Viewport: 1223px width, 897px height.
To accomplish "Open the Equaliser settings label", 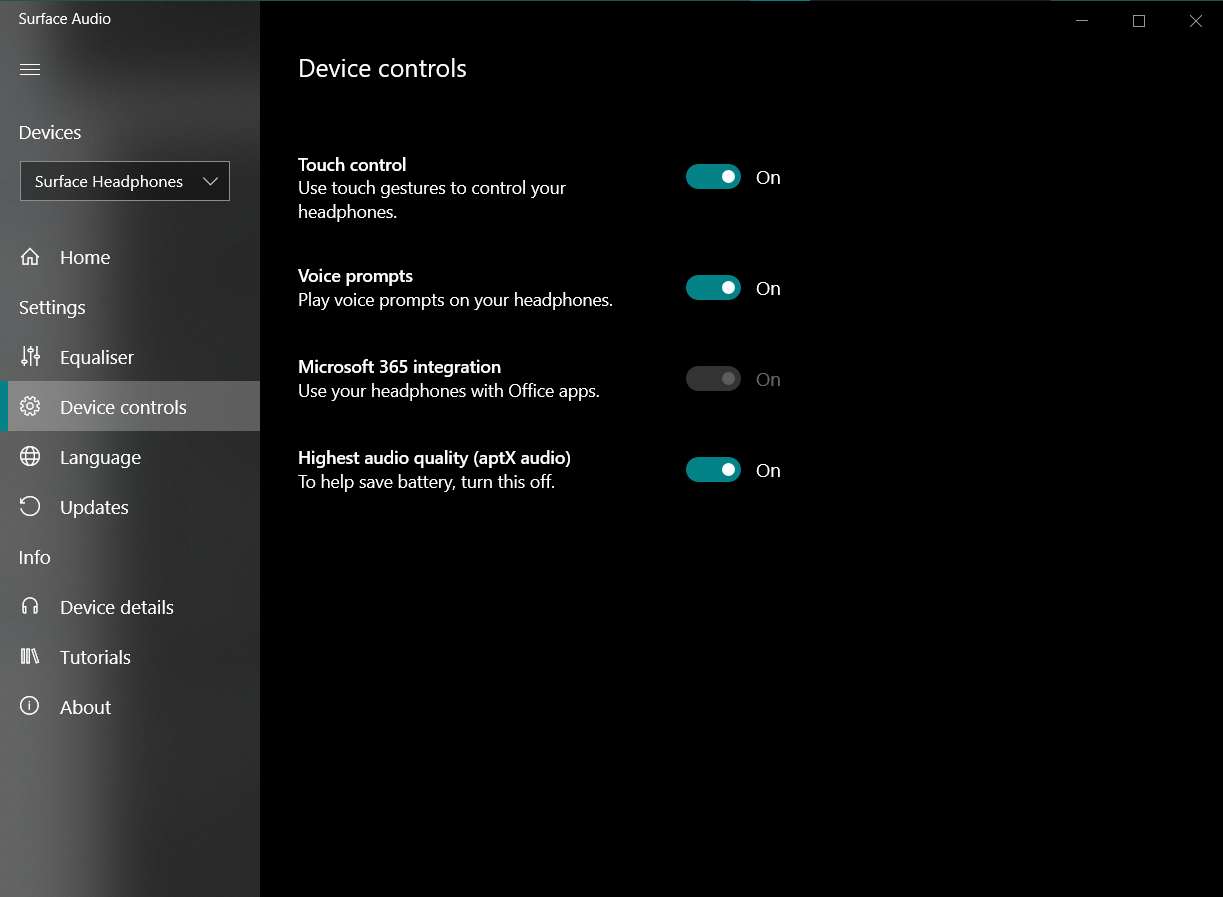I will [x=97, y=357].
